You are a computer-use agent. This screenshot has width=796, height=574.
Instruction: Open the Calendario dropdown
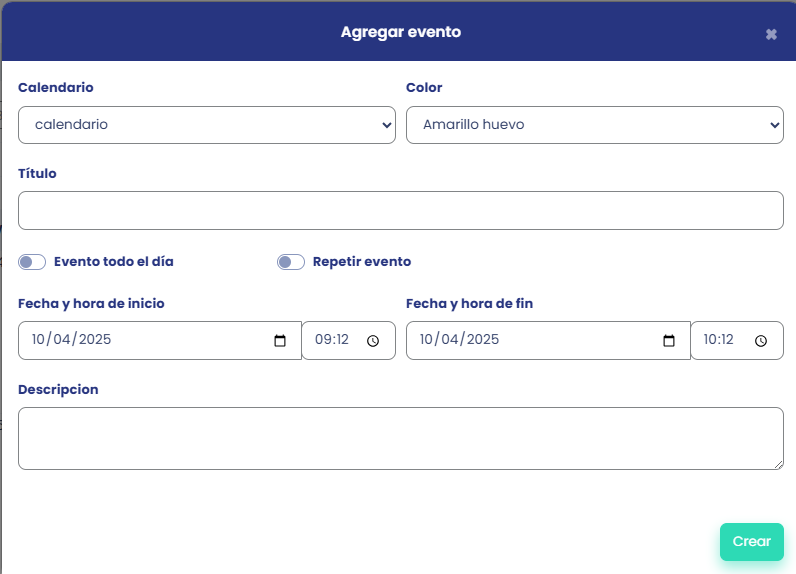point(207,125)
